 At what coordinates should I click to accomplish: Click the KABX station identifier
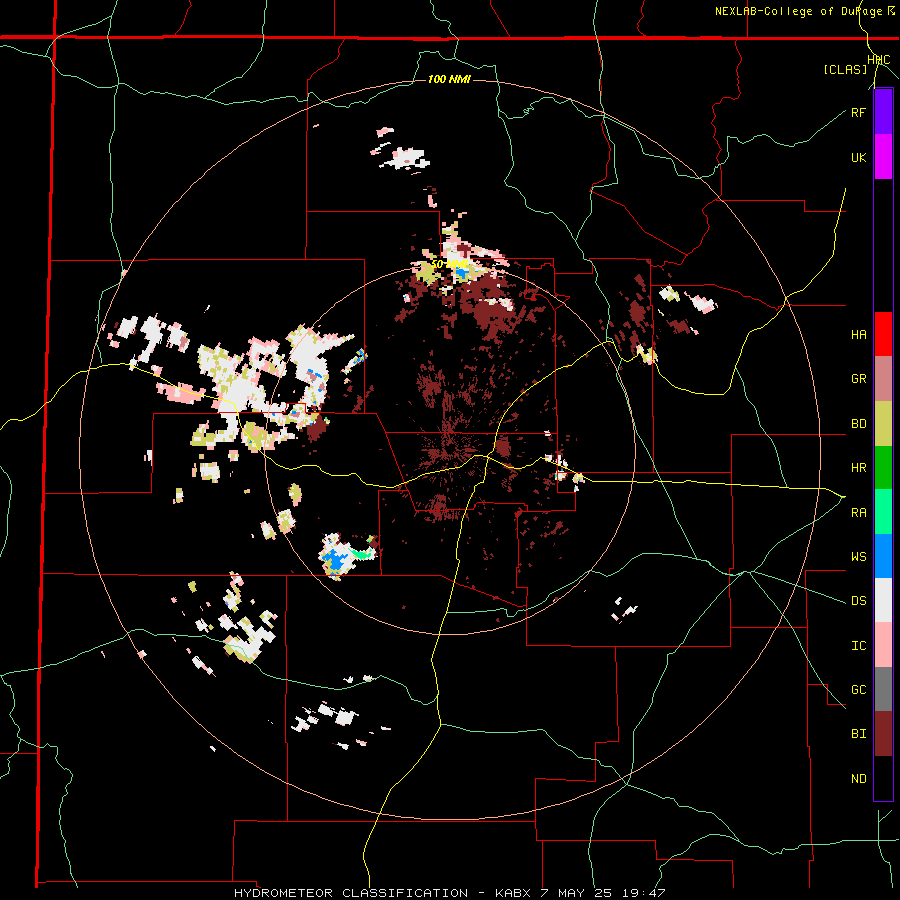[x=515, y=893]
